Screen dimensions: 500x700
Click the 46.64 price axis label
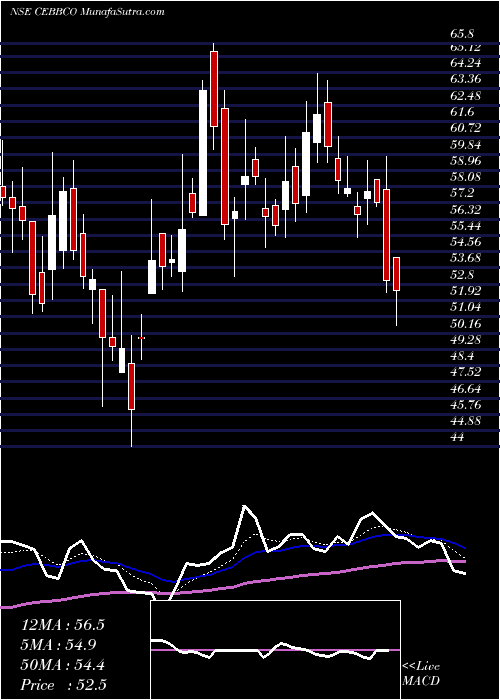pos(466,389)
